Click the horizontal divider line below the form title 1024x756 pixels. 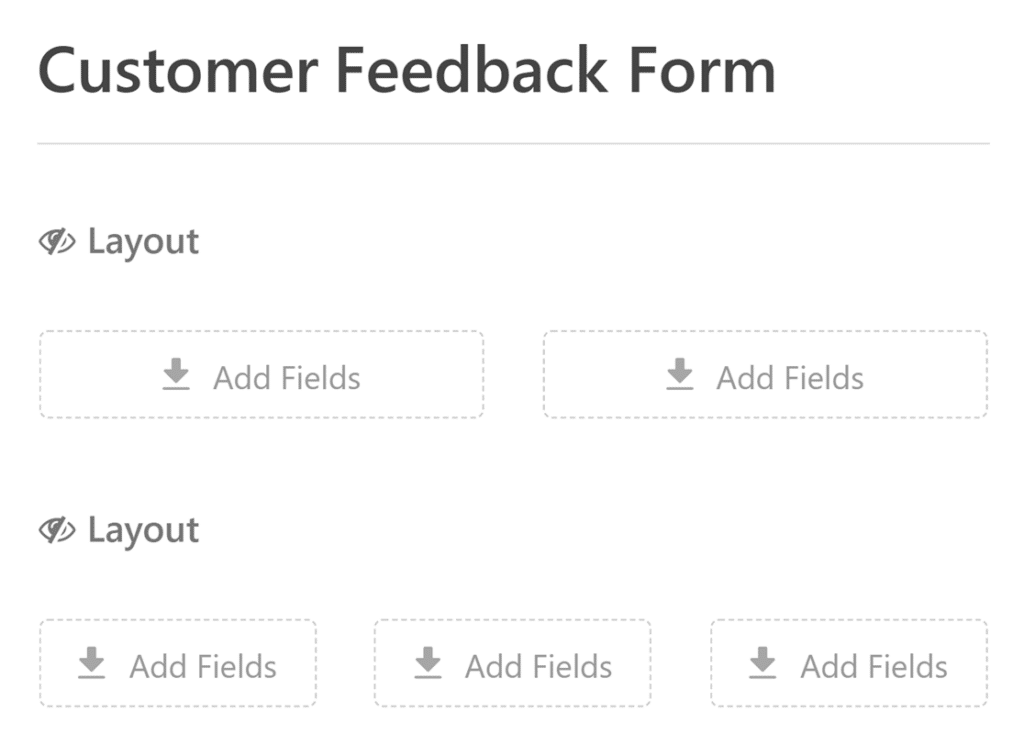513,144
